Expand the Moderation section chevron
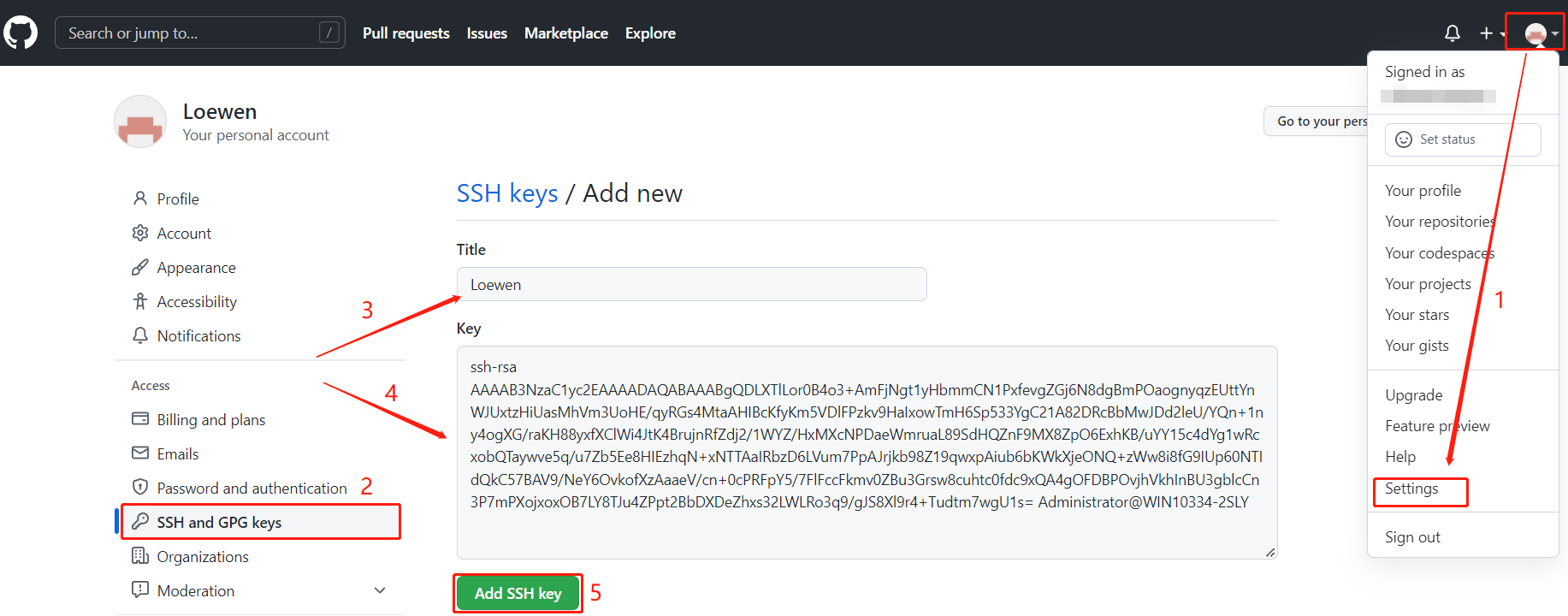This screenshot has height=616, width=1568. [379, 589]
